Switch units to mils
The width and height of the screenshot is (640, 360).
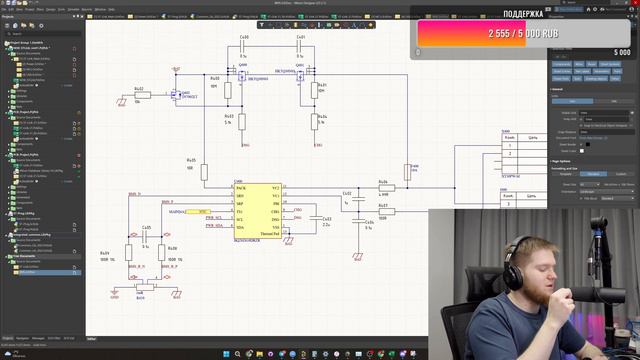[x=613, y=101]
